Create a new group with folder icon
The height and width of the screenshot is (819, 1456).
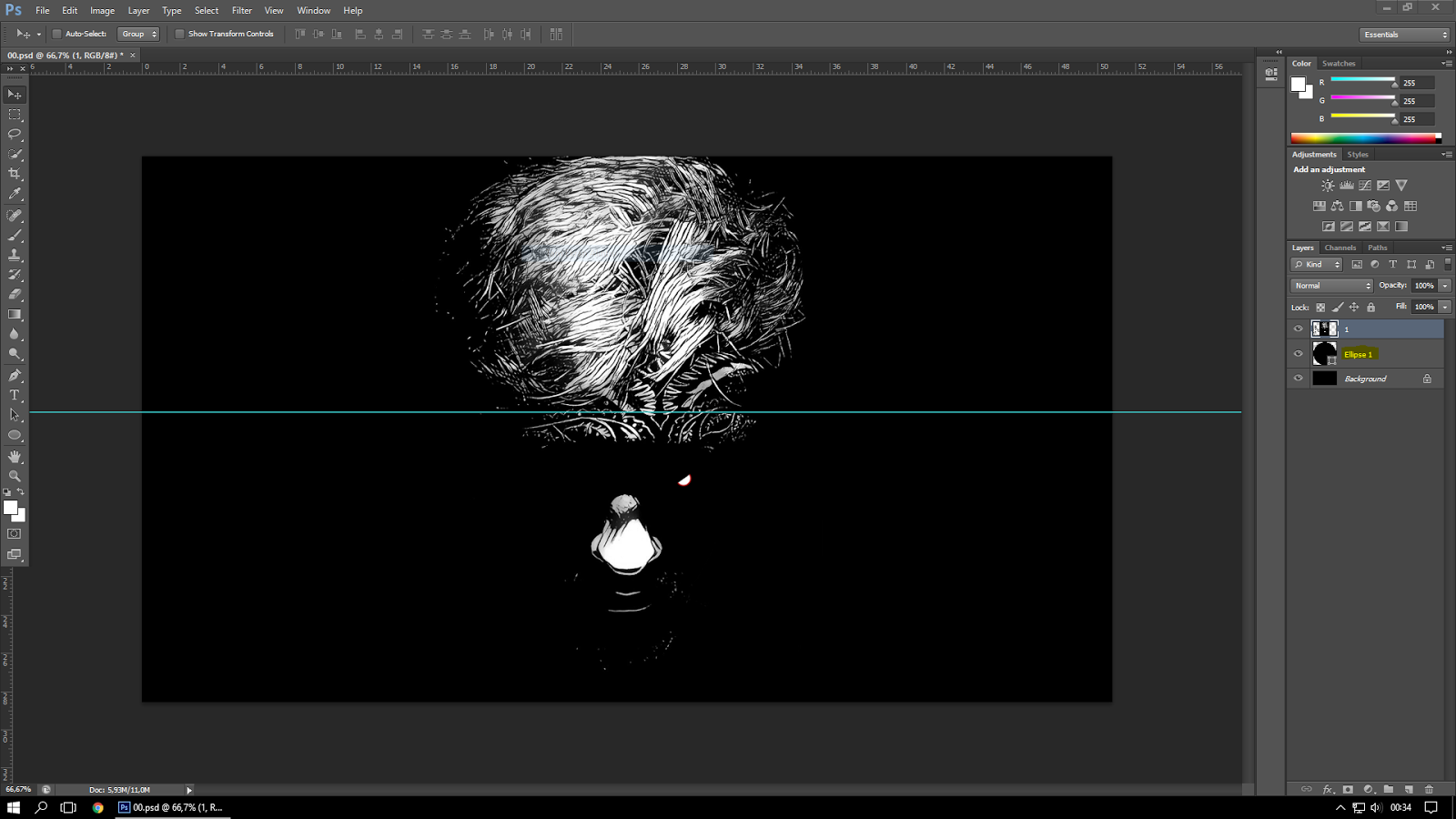(1389, 789)
